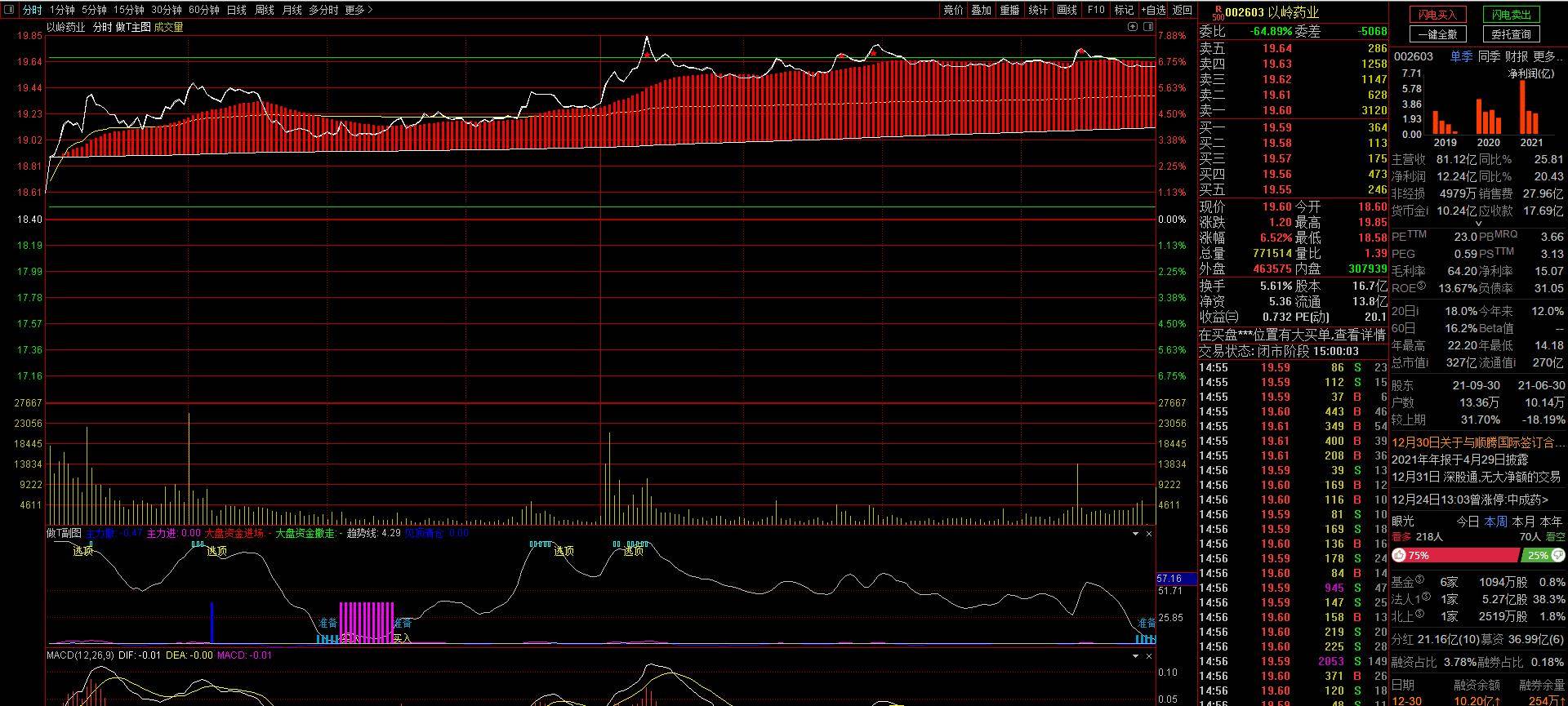Activate the 画线 drawing tool
The height and width of the screenshot is (706, 1568).
pos(1067,10)
